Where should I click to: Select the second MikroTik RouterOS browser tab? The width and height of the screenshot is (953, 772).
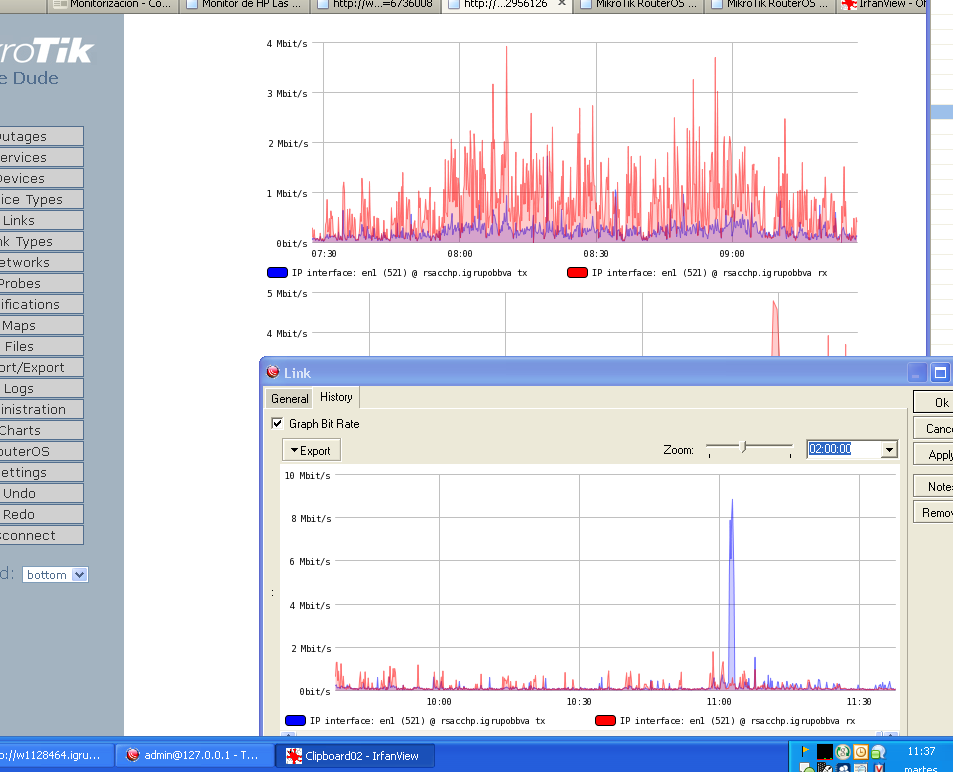771,4
